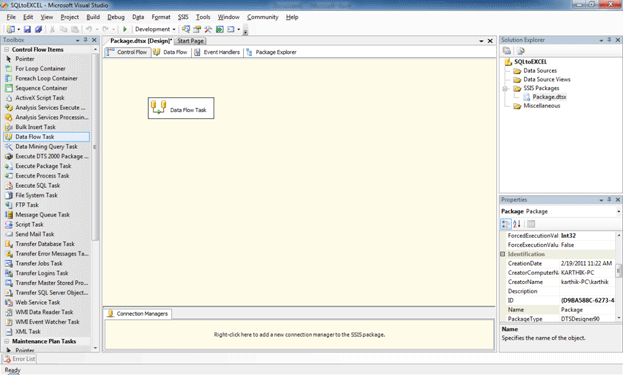Select the Execute SQL Task item
This screenshot has width=623, height=375.
click(x=37, y=186)
